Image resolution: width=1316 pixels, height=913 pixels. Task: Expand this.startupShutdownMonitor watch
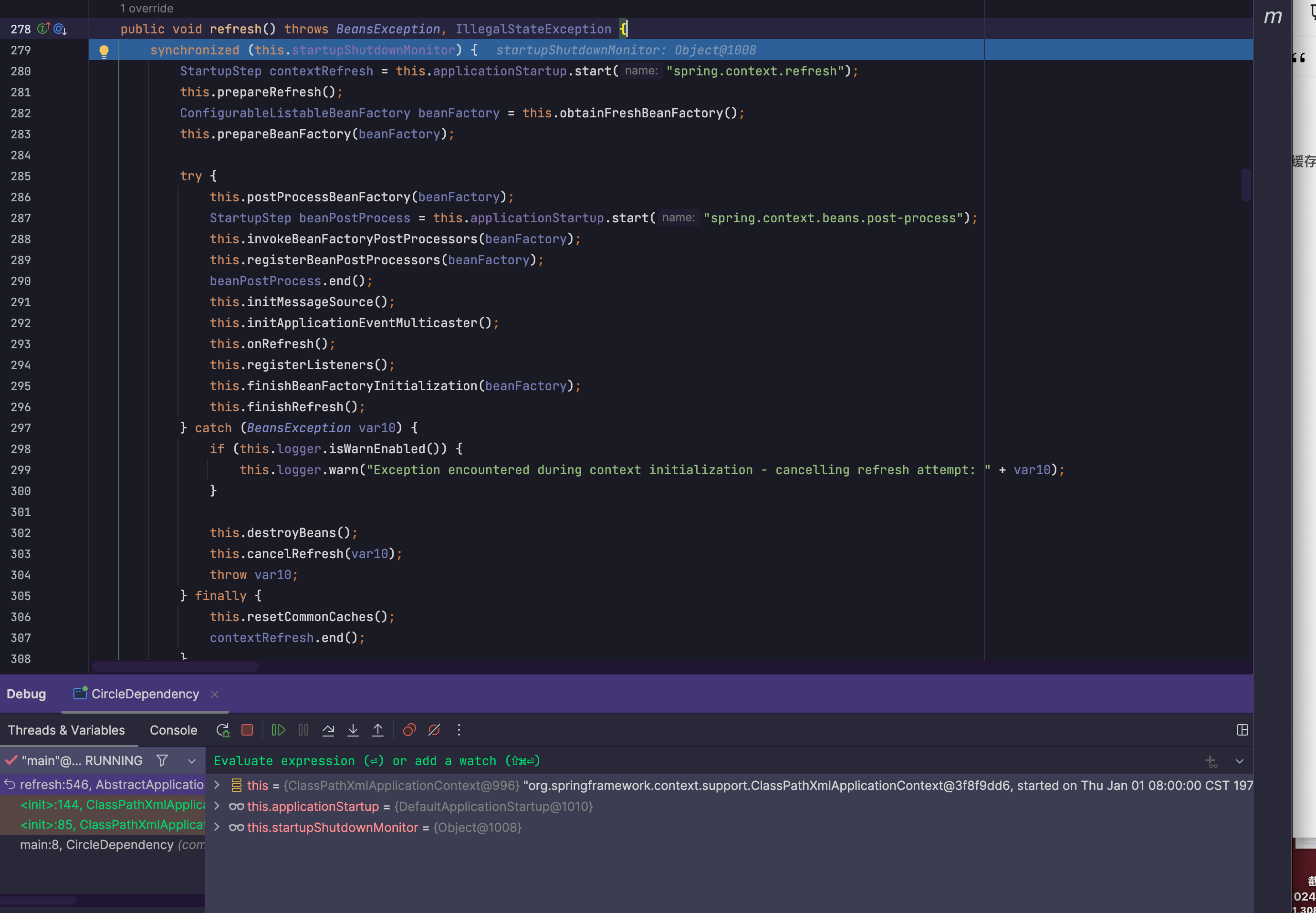[x=217, y=827]
